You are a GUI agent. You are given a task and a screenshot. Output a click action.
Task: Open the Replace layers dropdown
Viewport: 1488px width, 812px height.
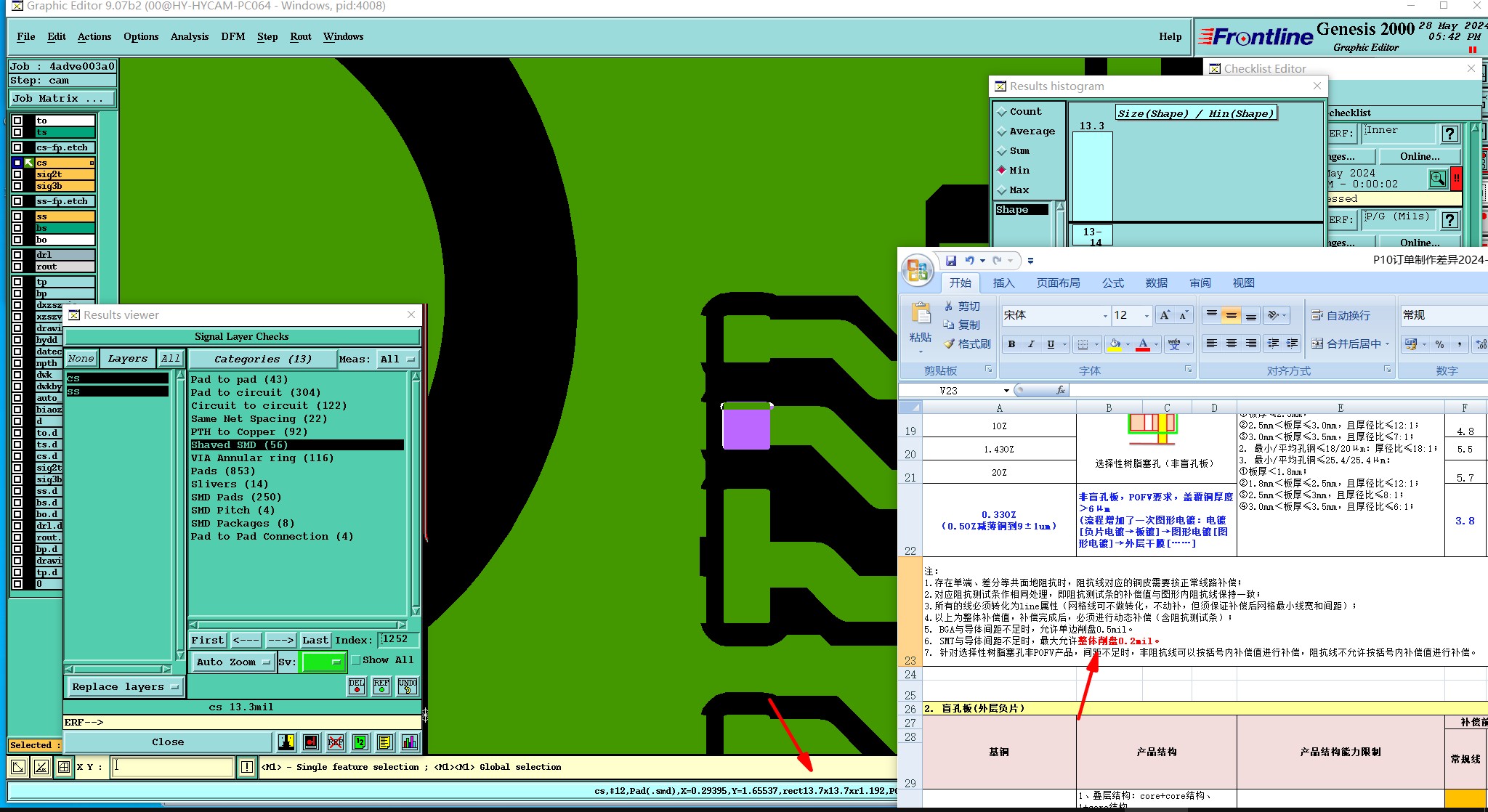point(124,687)
